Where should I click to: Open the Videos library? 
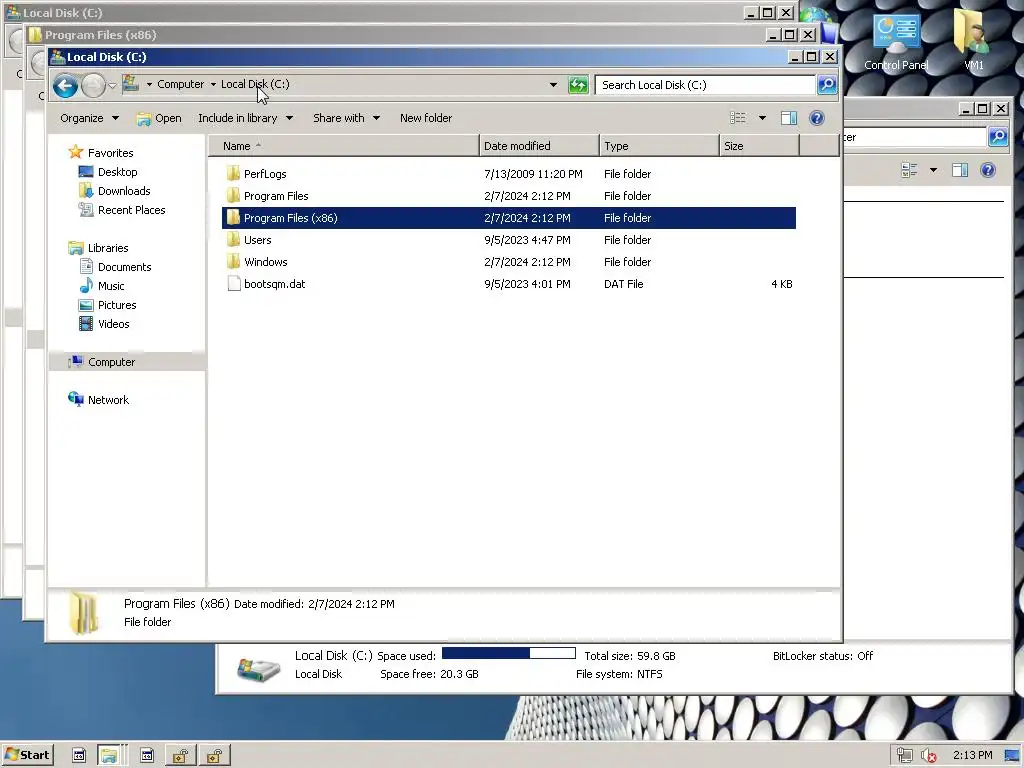(113, 324)
